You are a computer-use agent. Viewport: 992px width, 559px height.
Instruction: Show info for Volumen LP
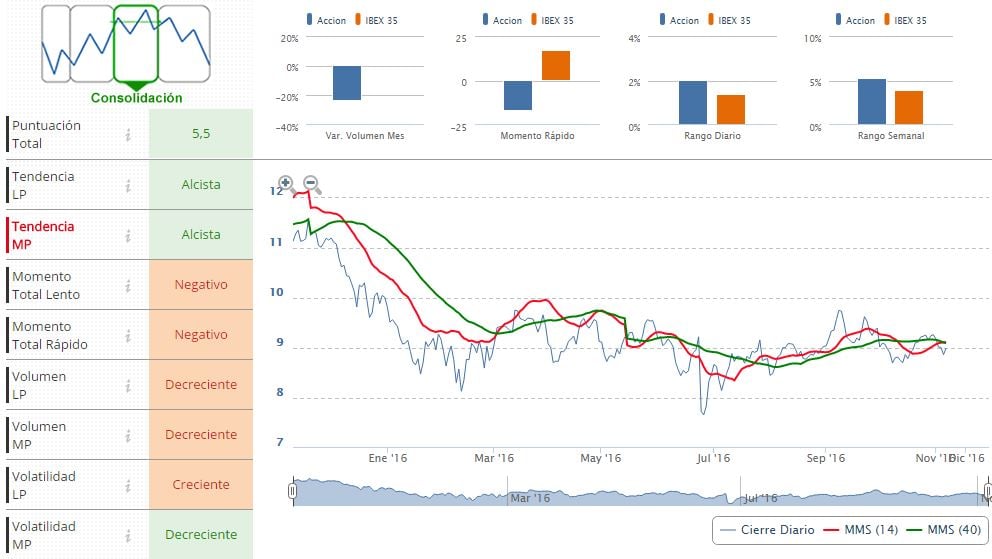tap(128, 385)
